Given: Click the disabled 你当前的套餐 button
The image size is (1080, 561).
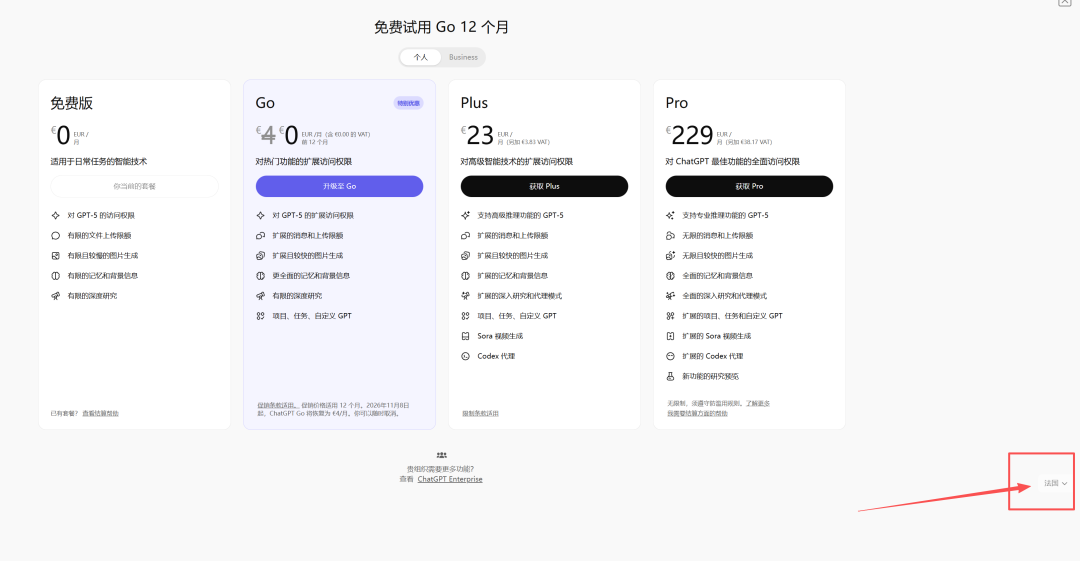Looking at the screenshot, I should (x=134, y=186).
